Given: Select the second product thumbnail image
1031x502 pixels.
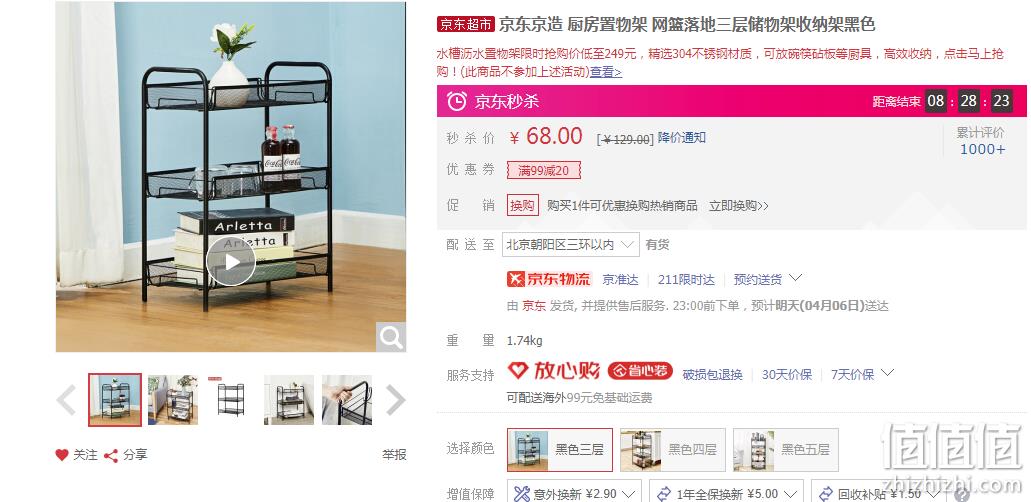Looking at the screenshot, I should click(x=172, y=400).
